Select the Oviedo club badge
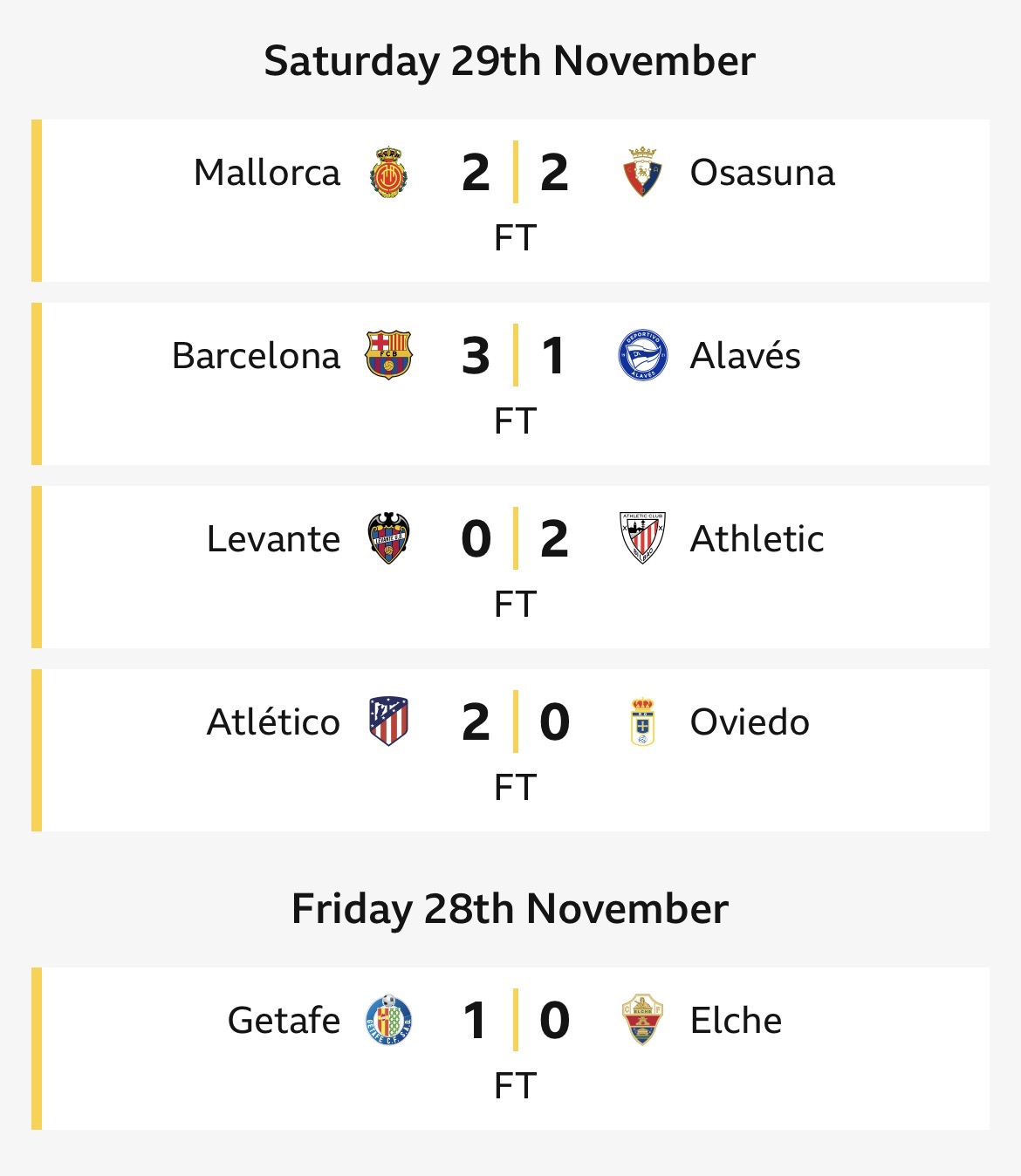Viewport: 1021px width, 1176px height. [x=642, y=721]
